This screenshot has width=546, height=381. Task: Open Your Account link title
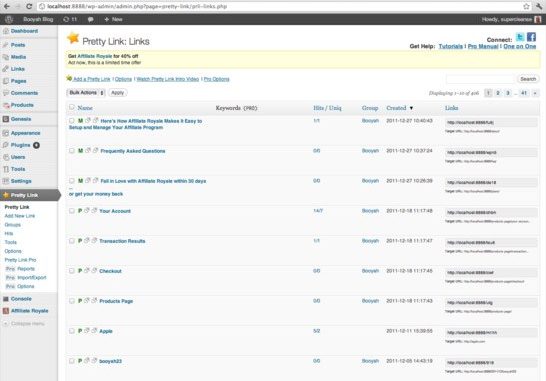[115, 211]
